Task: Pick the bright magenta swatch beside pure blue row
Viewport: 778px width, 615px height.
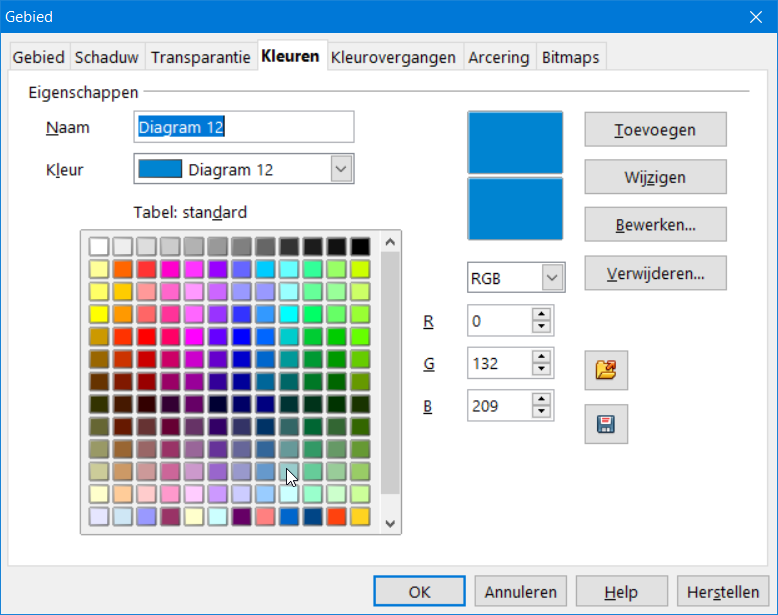Action: pos(194,336)
